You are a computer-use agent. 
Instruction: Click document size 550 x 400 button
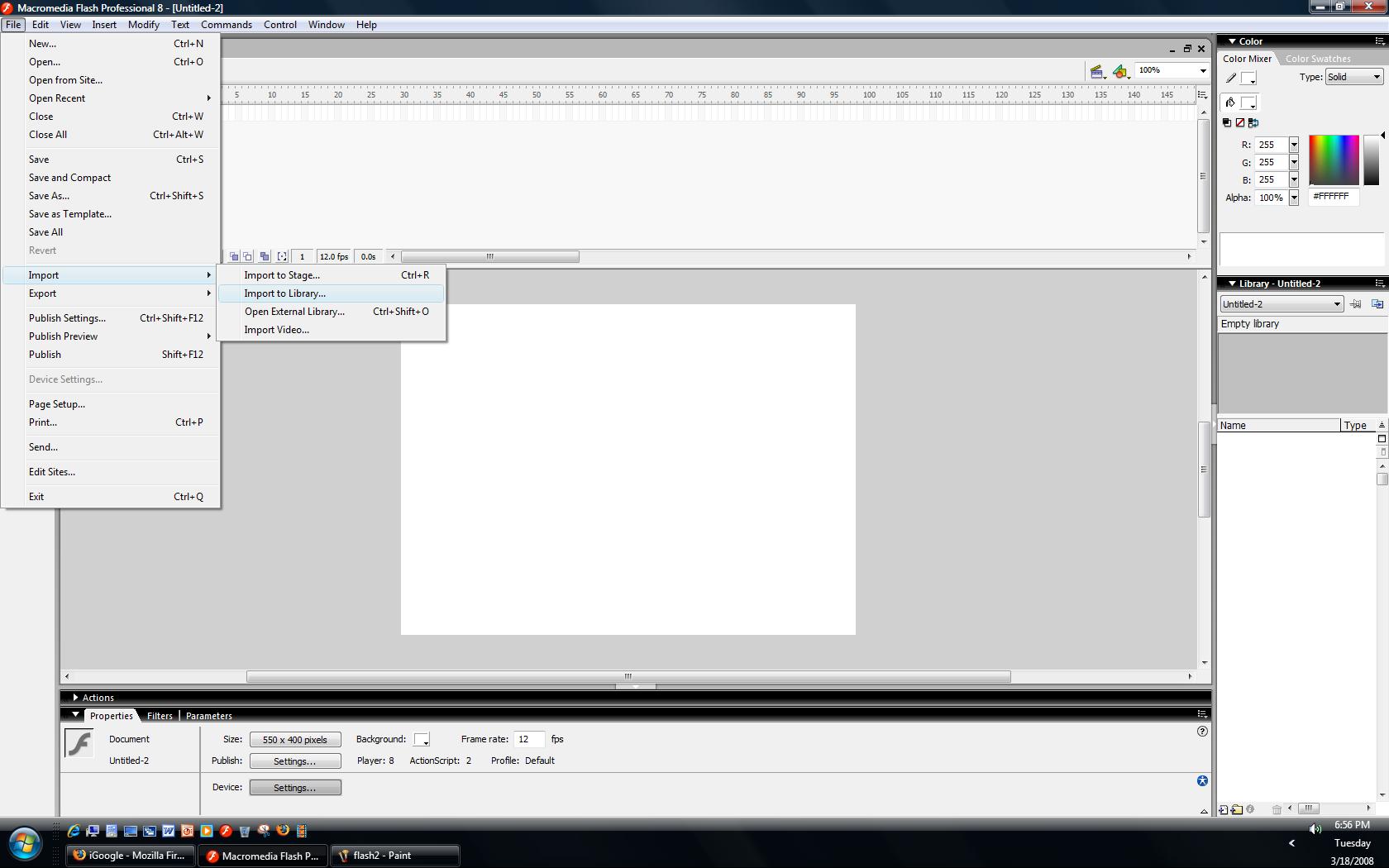click(x=295, y=740)
